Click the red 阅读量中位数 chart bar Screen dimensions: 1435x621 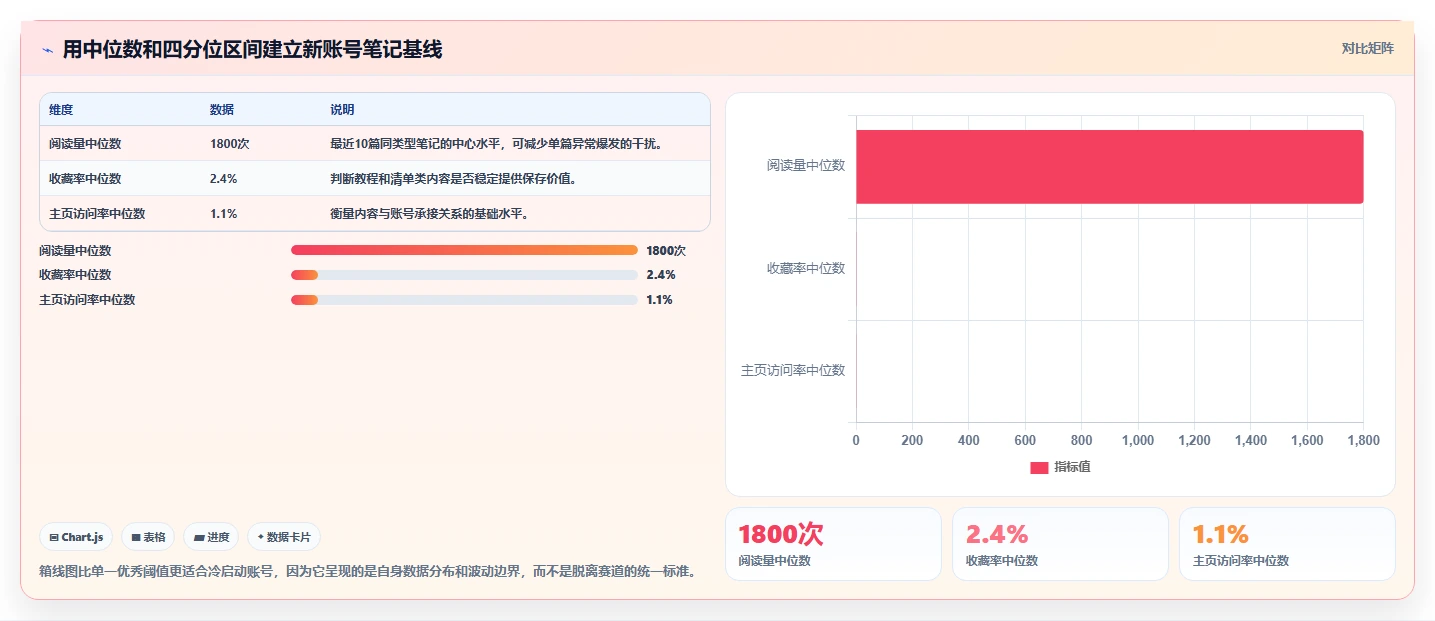1110,167
